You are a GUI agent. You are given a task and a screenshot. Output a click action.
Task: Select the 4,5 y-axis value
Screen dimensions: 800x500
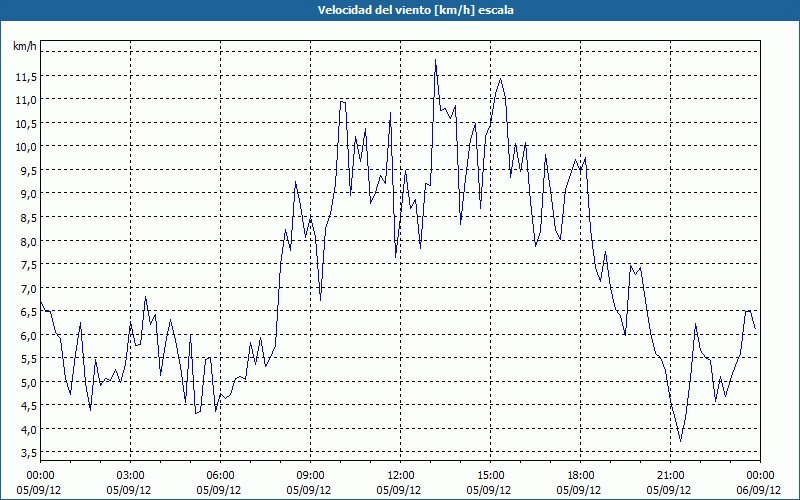point(28,406)
